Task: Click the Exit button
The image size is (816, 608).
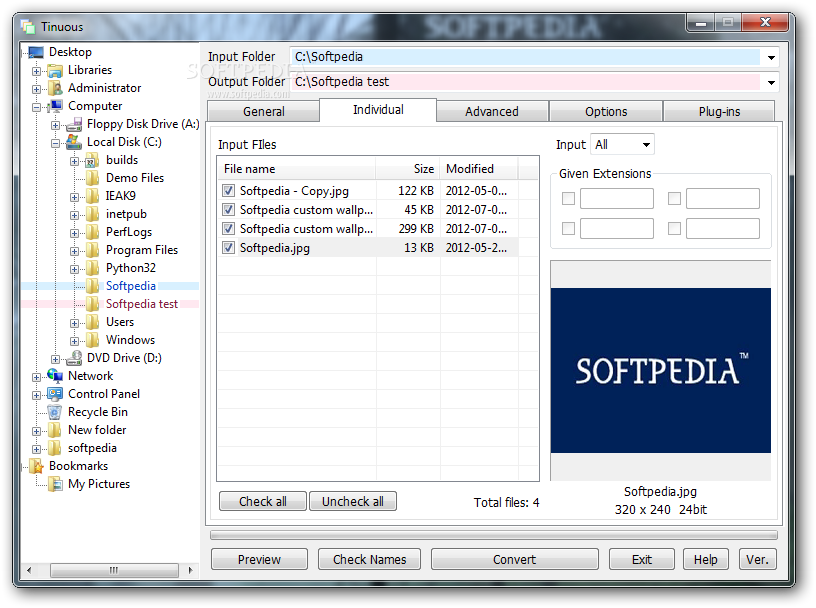Action: tap(642, 560)
